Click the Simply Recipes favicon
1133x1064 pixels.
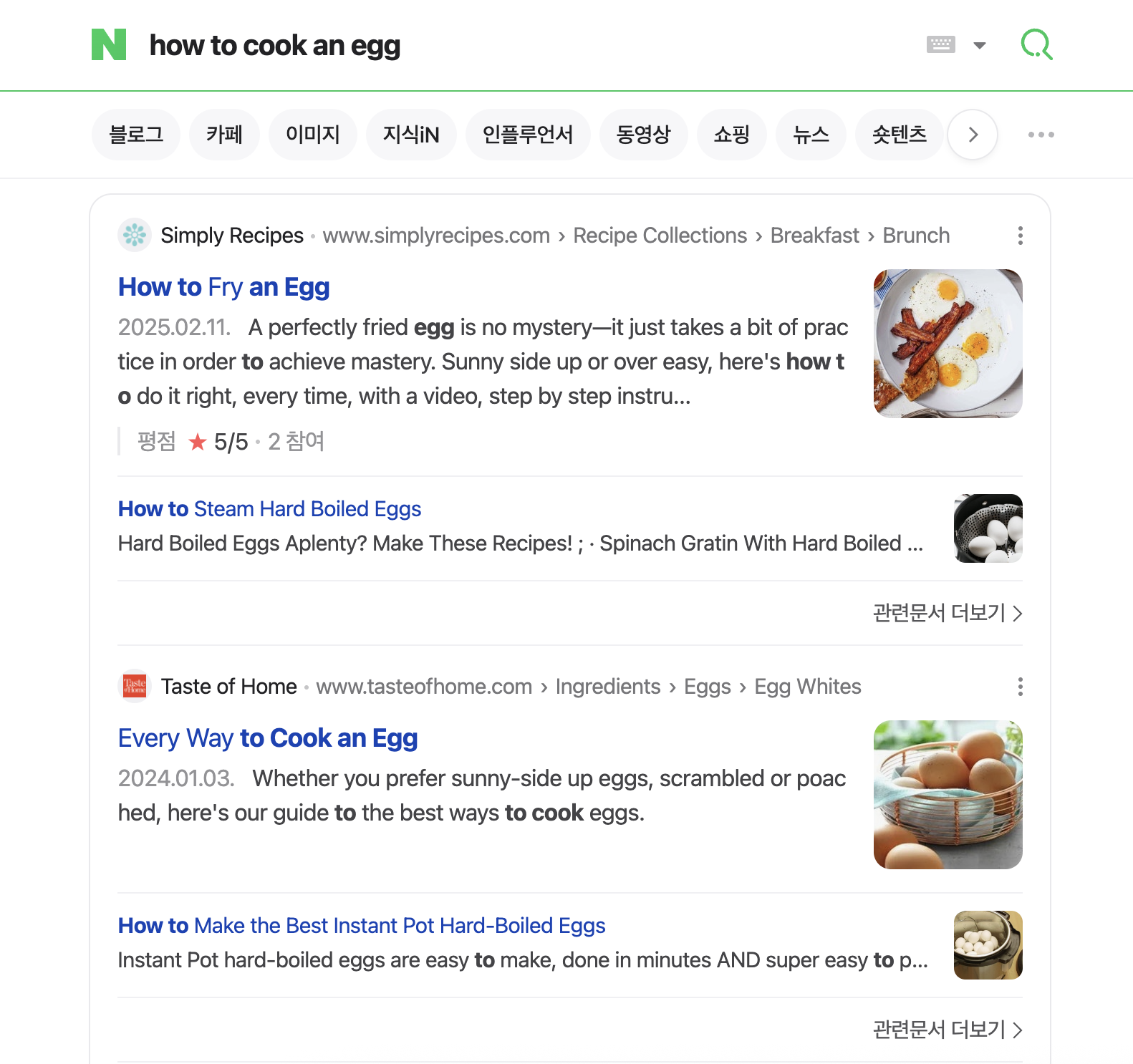point(135,235)
